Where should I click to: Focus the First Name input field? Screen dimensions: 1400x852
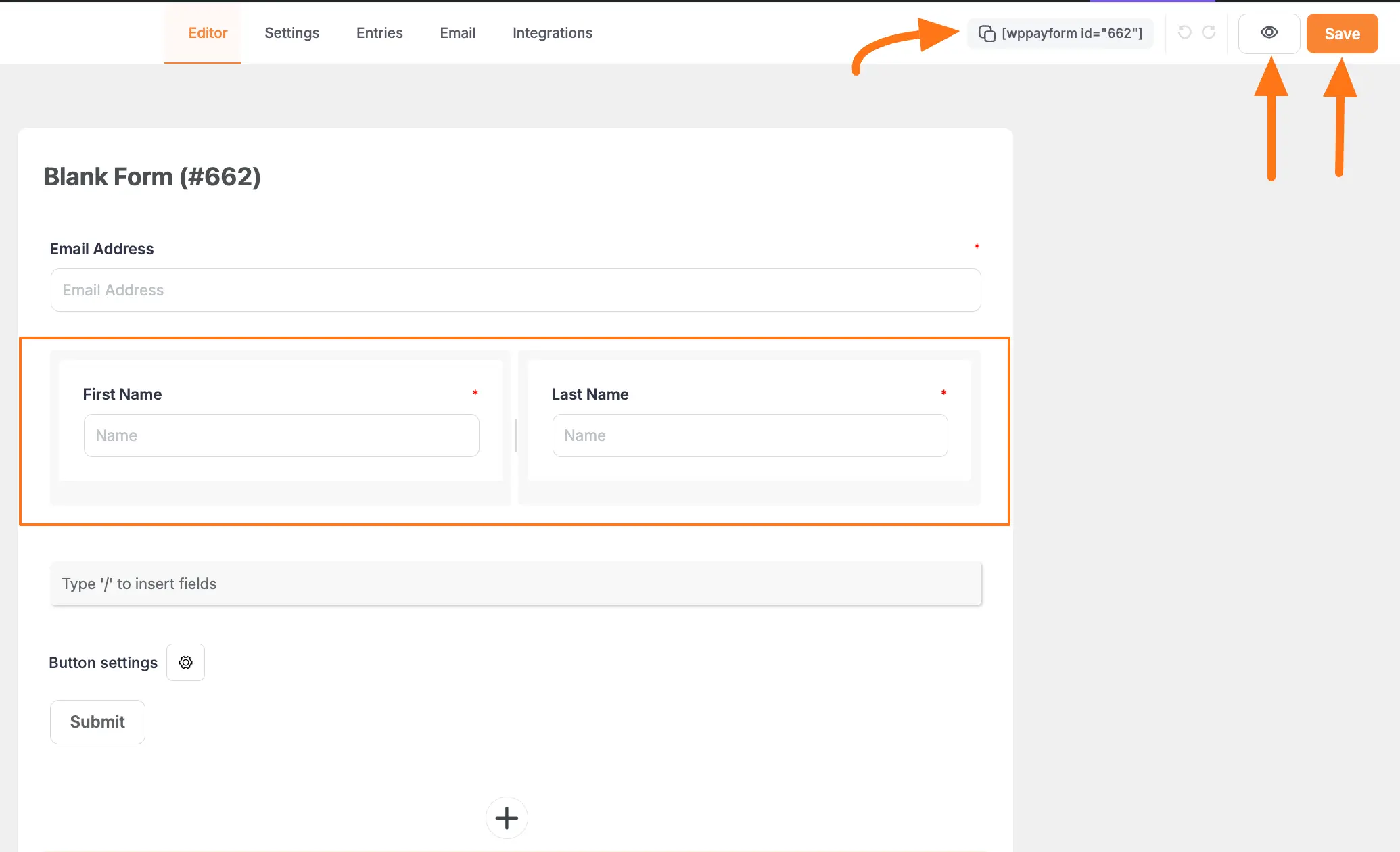281,435
